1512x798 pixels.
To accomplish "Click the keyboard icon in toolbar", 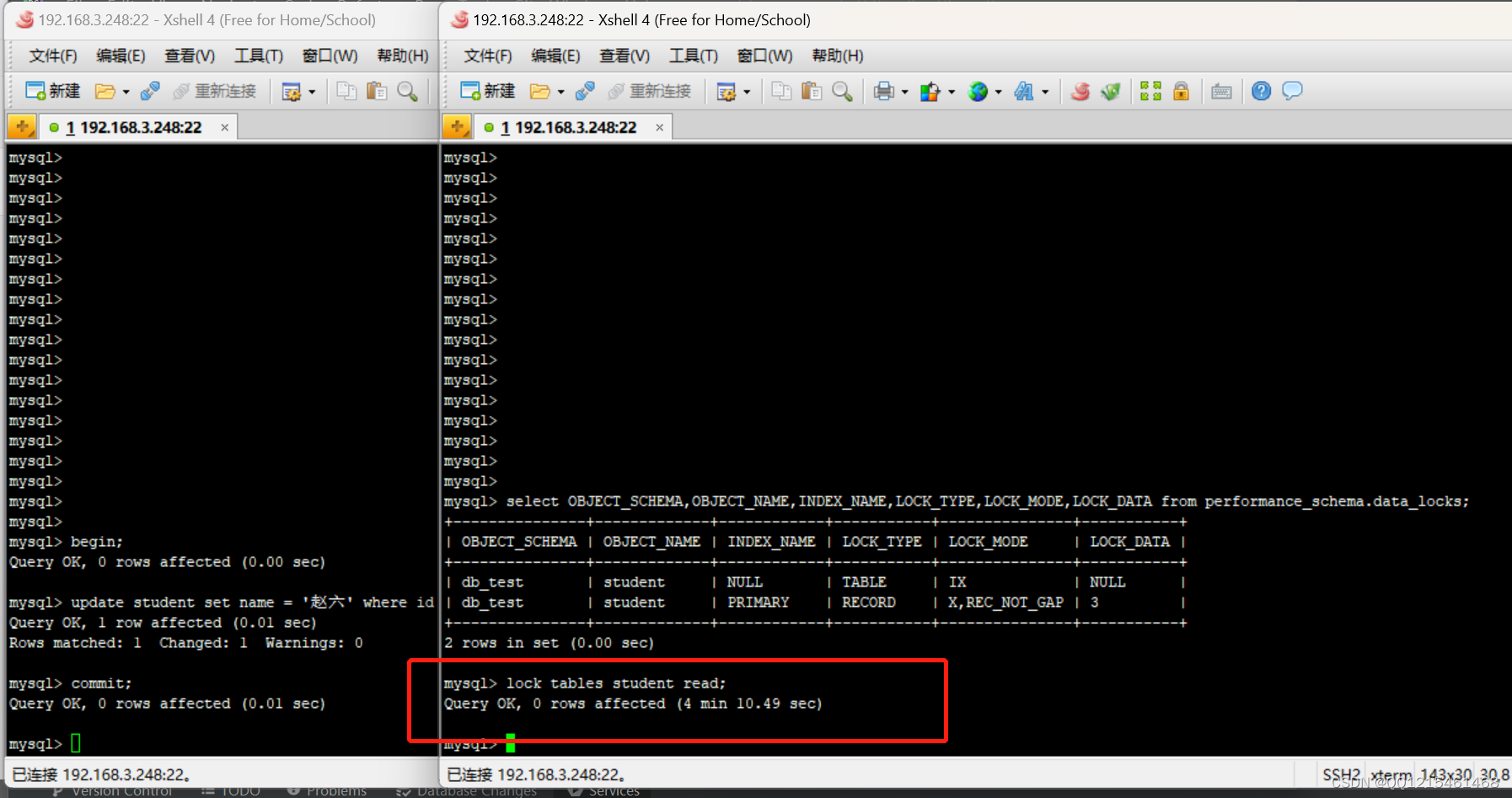I will 1221,91.
